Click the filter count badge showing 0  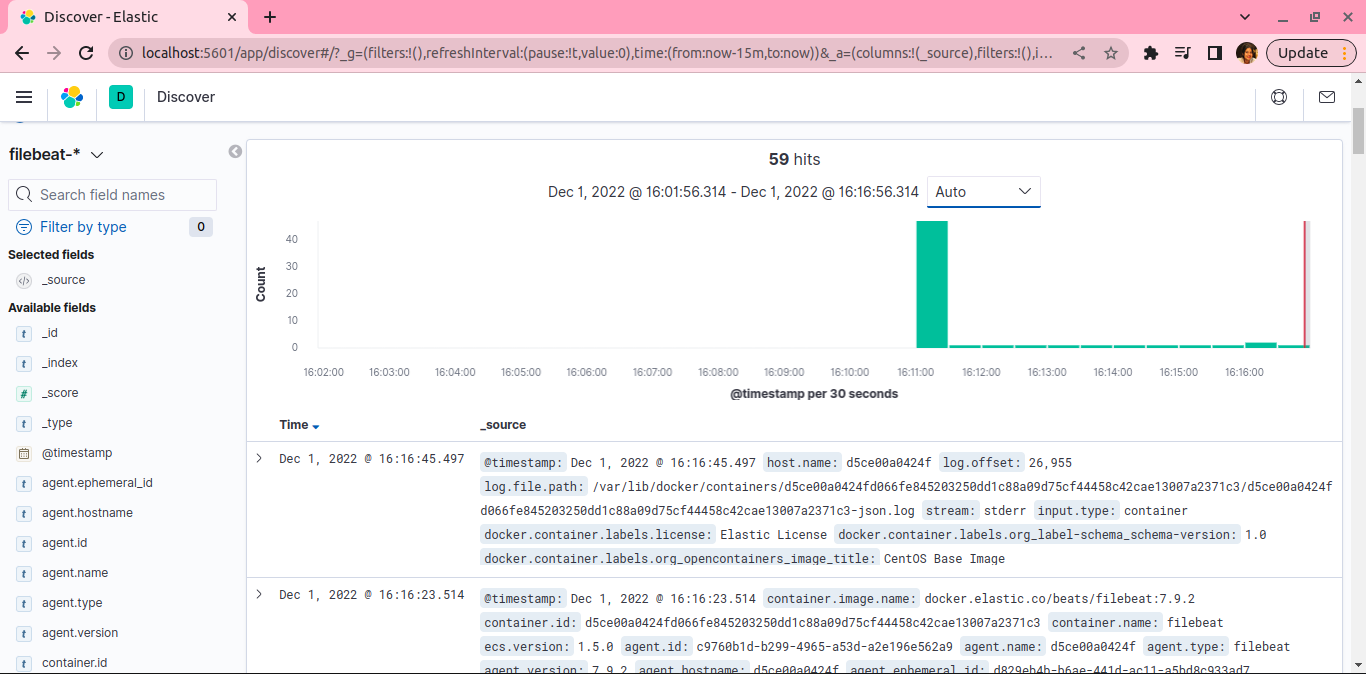pyautogui.click(x=201, y=227)
